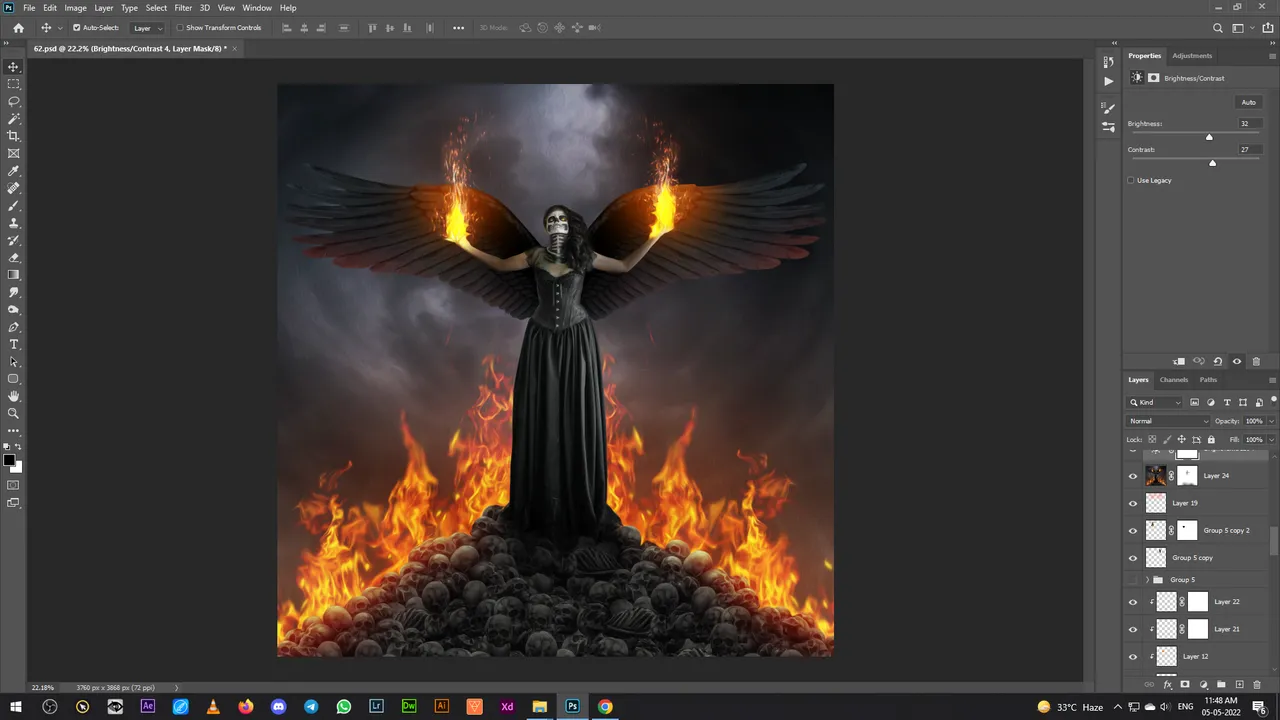Click the Auto button in Properties
1280x720 pixels.
click(1249, 102)
